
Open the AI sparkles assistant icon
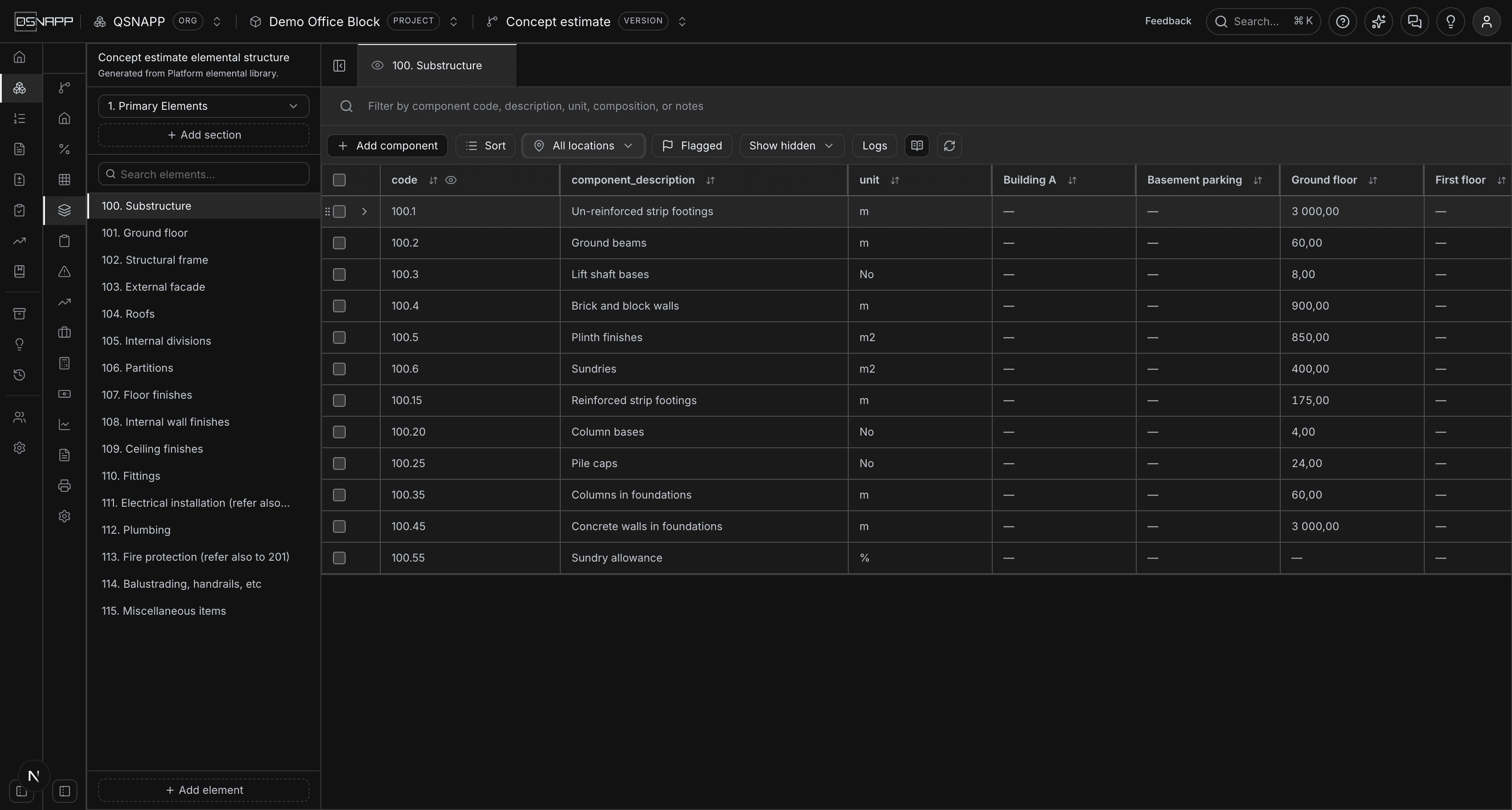[1378, 22]
